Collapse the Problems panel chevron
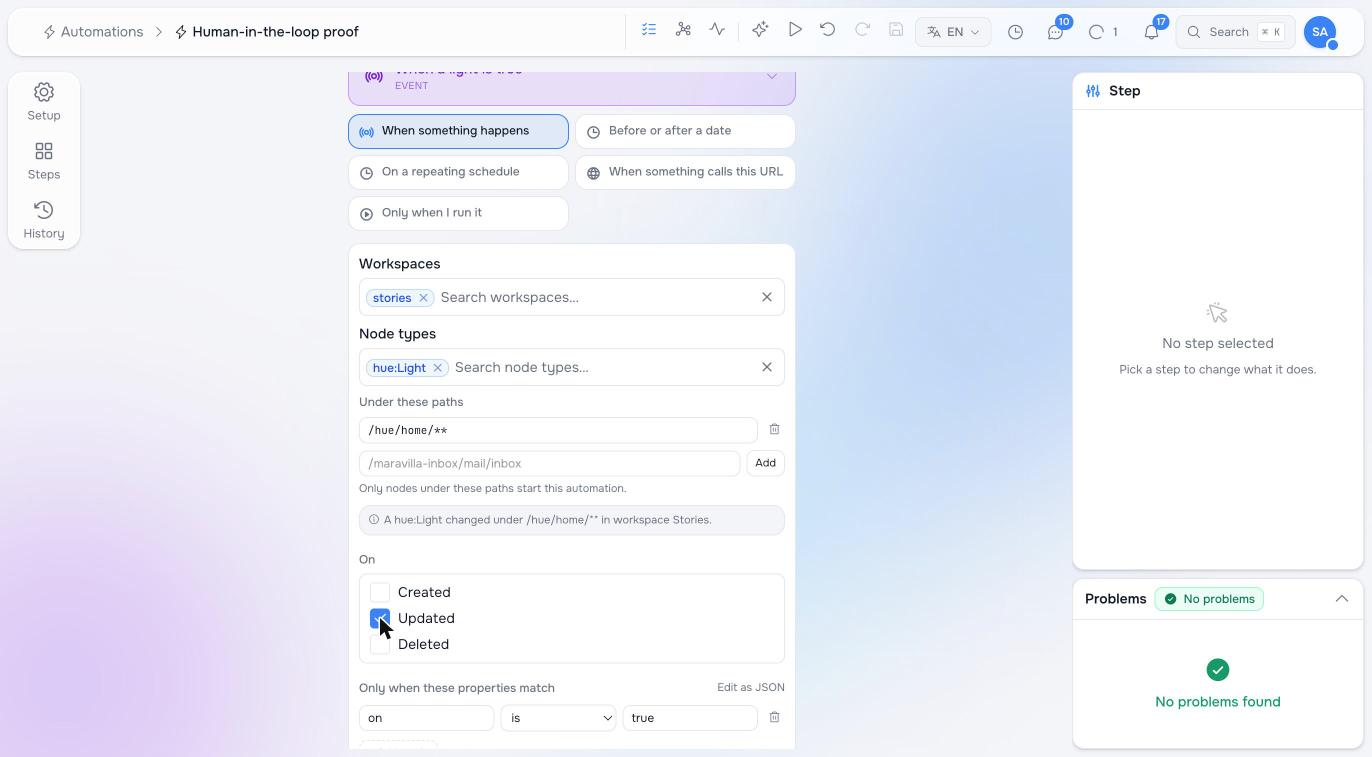Viewport: 1372px width, 757px height. click(x=1342, y=599)
